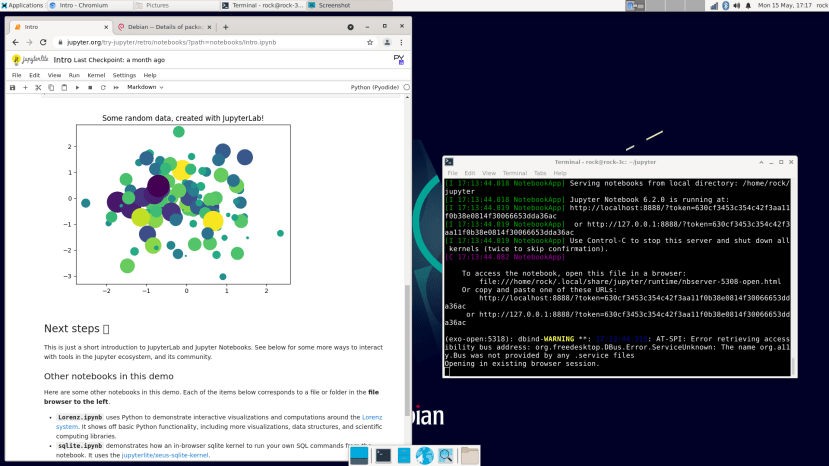Open the Chromium profile icon
Screen dimensions: 829x466
click(x=387, y=42)
